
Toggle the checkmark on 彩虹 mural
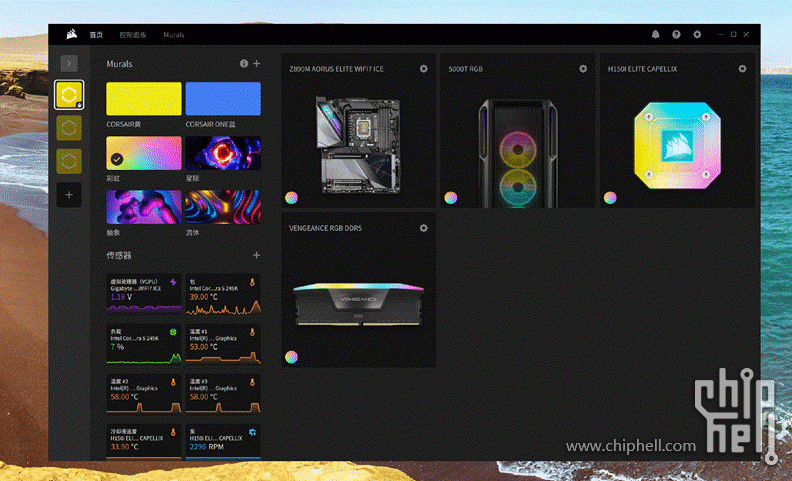(x=117, y=160)
